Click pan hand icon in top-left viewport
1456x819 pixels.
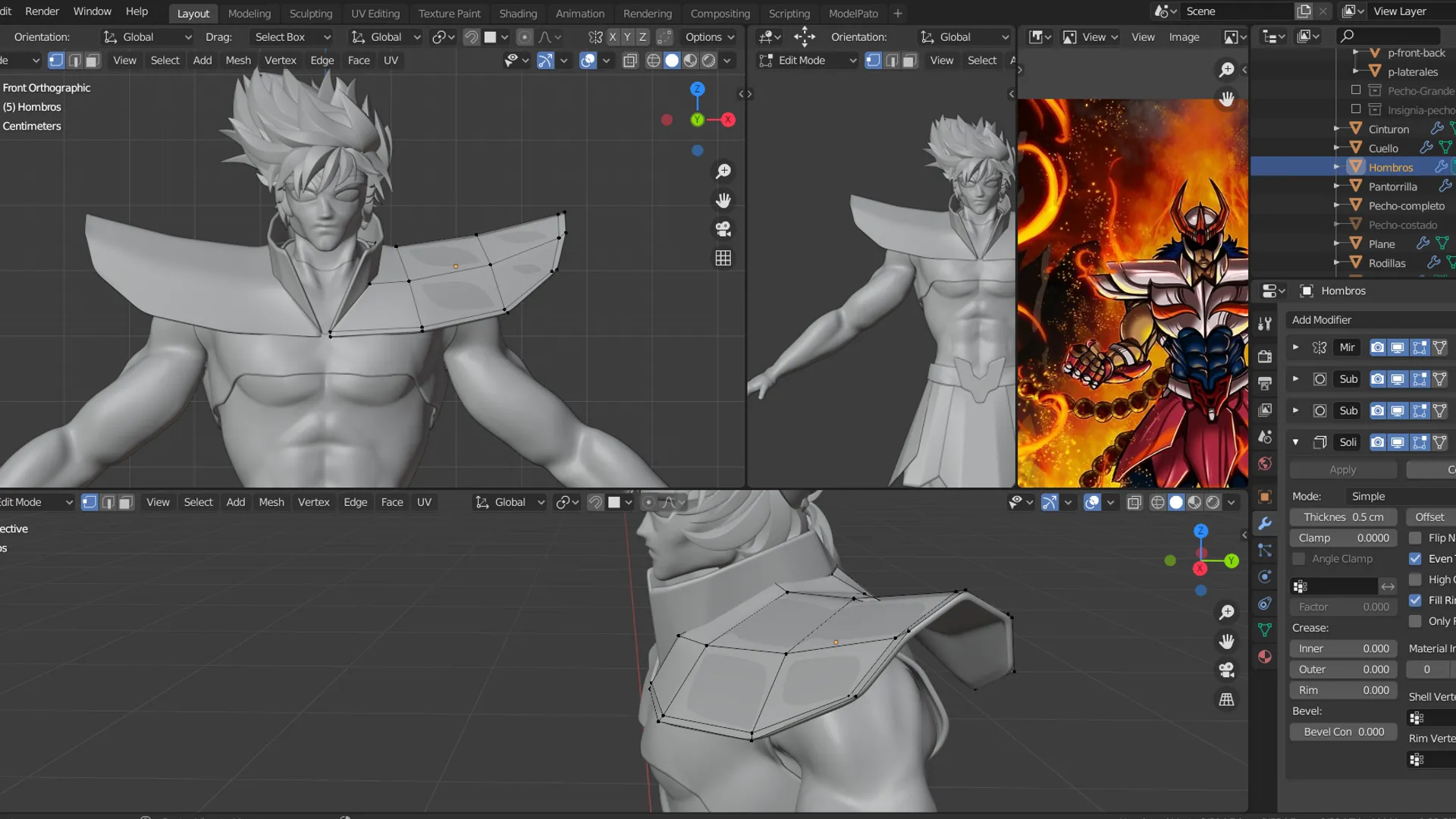(x=723, y=201)
